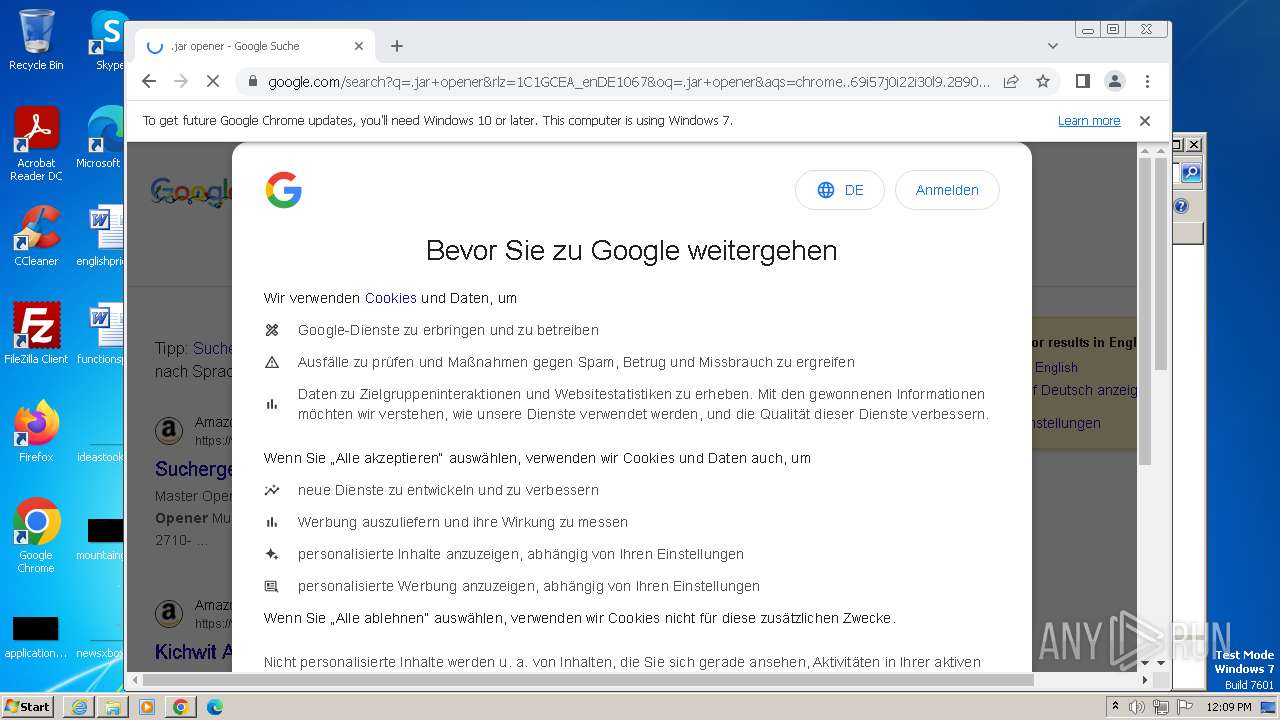Open the Cookies link in consent dialog
The height and width of the screenshot is (720, 1280).
[x=391, y=298]
